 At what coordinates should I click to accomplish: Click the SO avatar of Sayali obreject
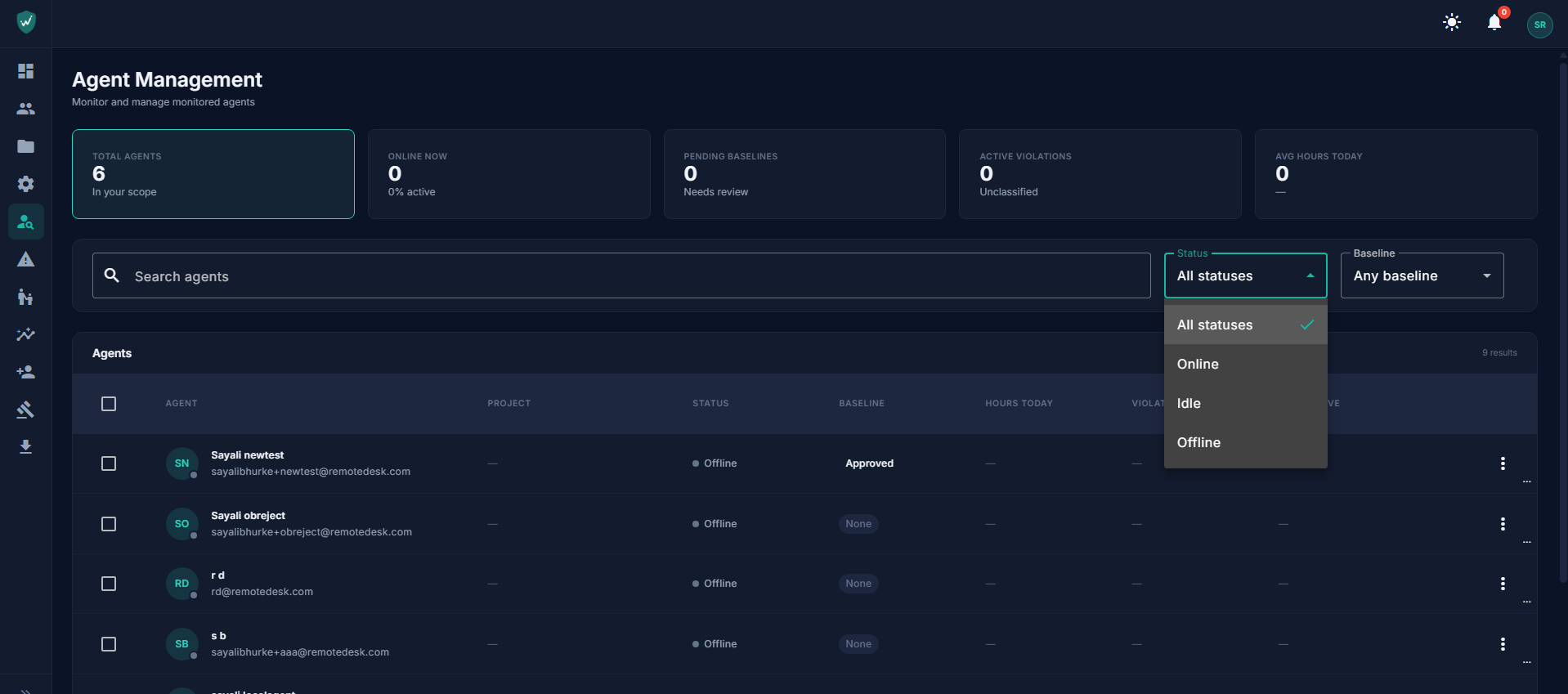pos(181,524)
